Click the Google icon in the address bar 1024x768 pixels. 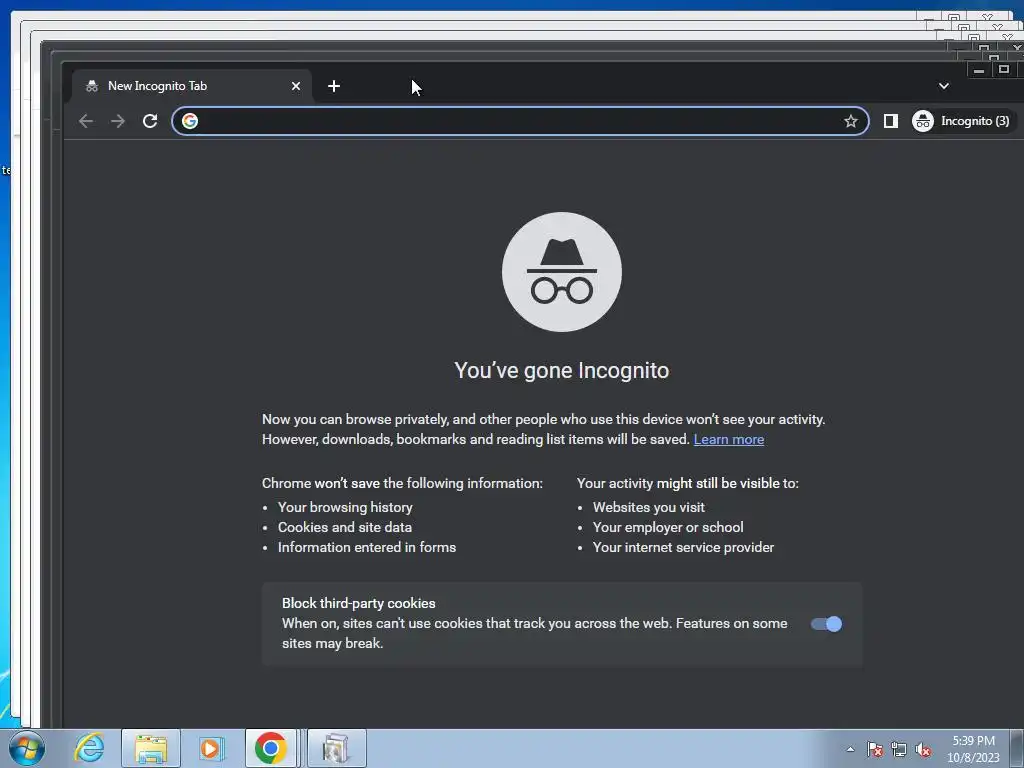click(190, 121)
